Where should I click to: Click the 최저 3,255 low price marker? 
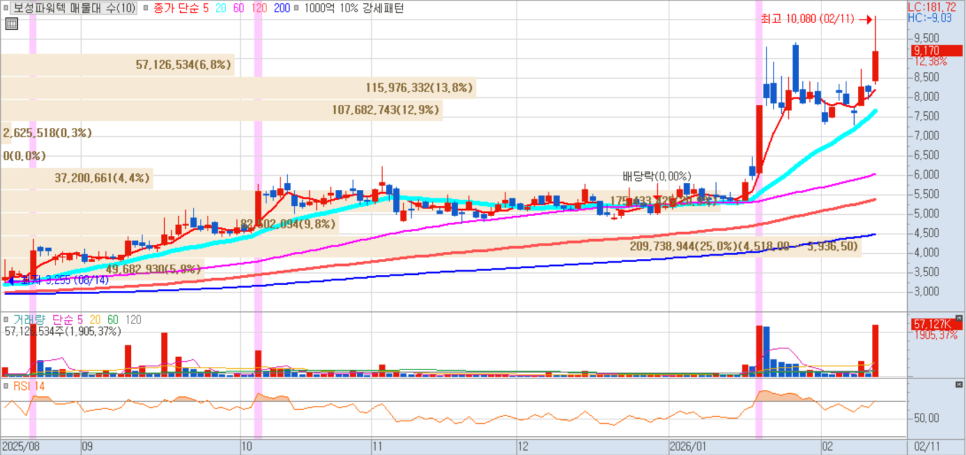click(57, 280)
